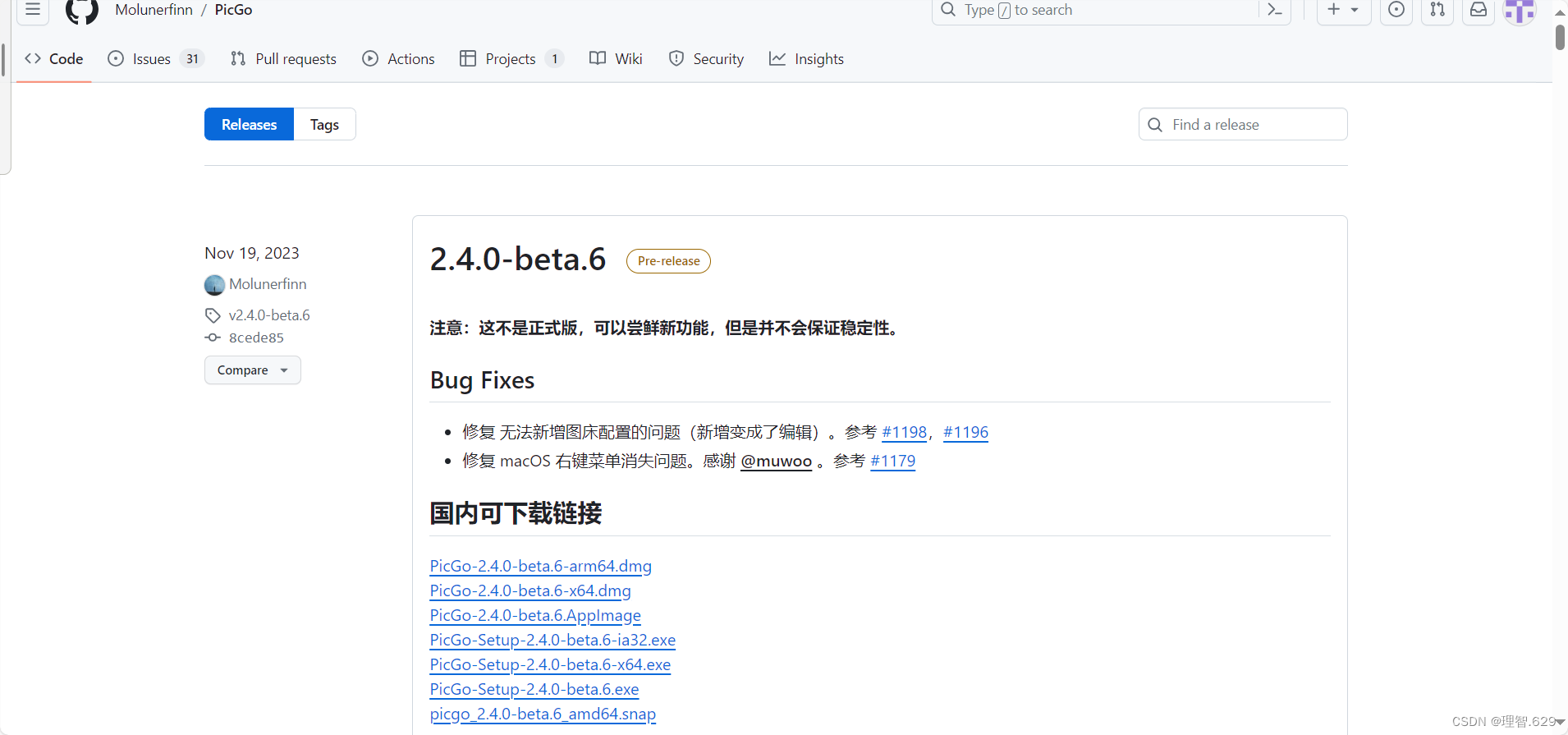Open the user avatar menu
Viewport: 1568px width, 735px height.
click(x=1520, y=10)
